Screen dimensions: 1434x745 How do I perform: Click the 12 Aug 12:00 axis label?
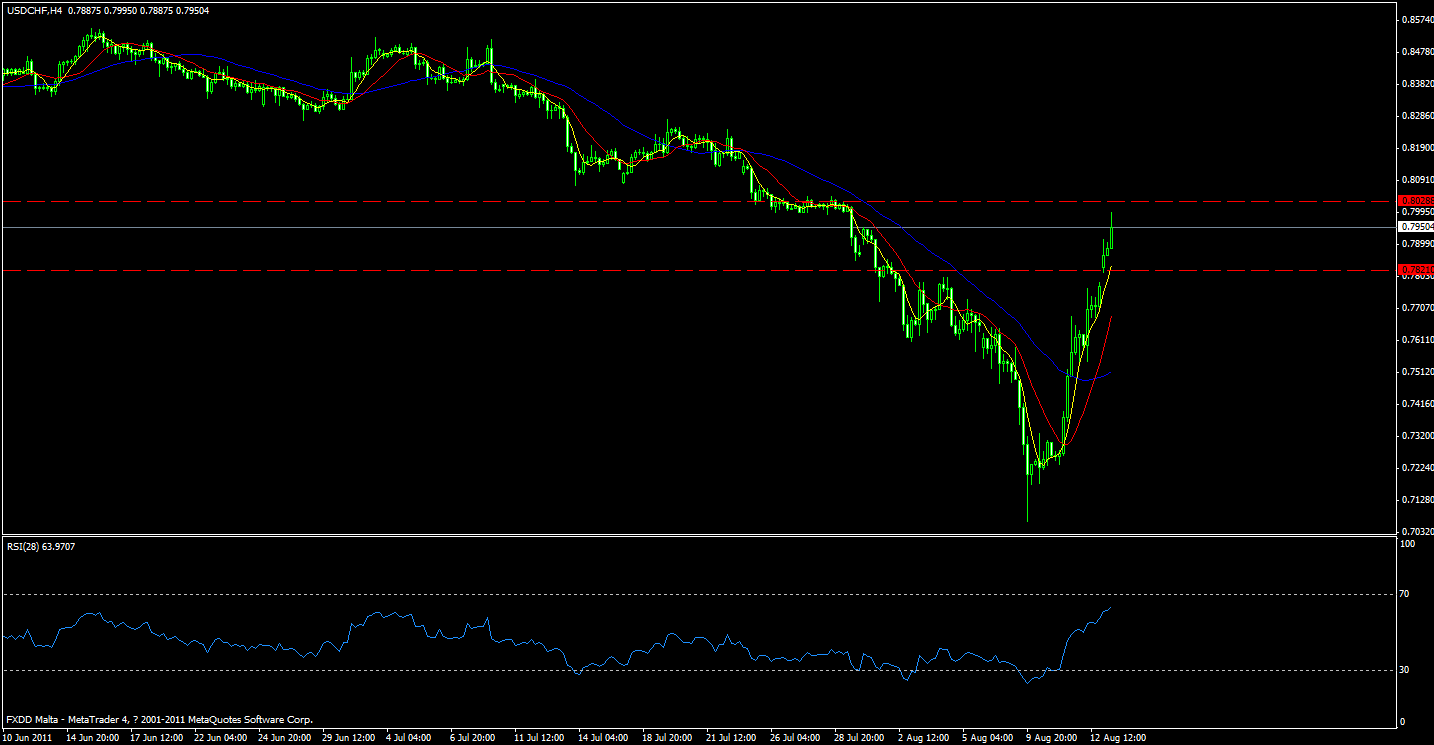click(x=1117, y=737)
